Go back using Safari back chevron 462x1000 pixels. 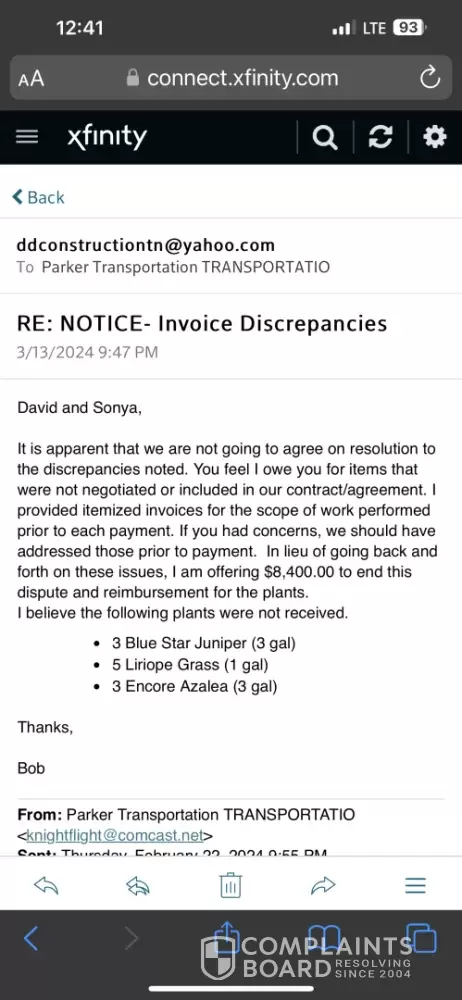coord(31,938)
